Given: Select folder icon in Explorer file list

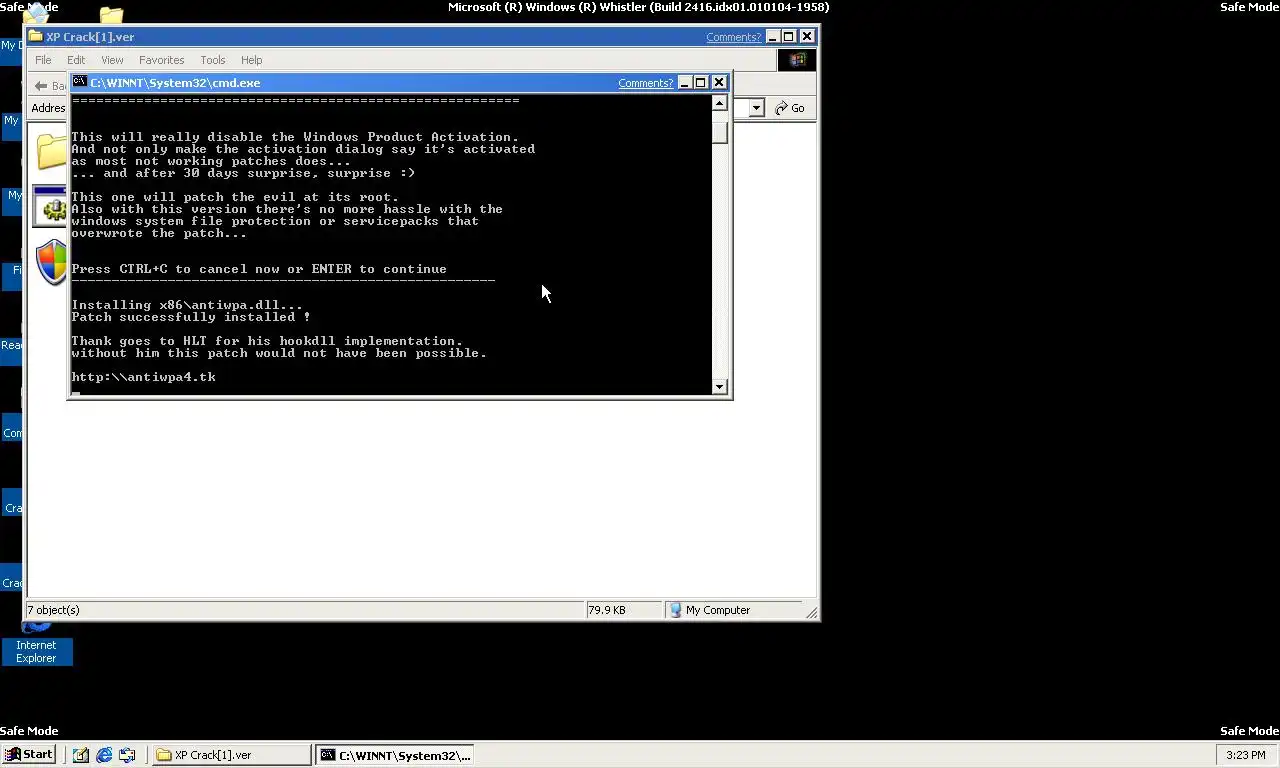Looking at the screenshot, I should pos(52,150).
